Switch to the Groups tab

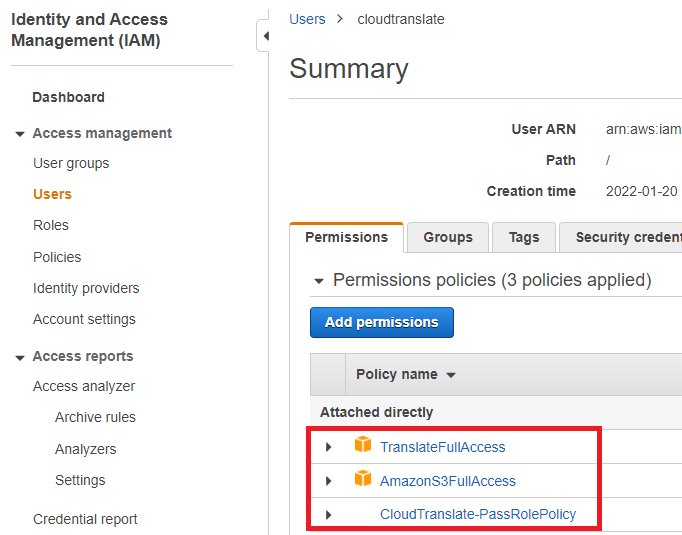(447, 237)
